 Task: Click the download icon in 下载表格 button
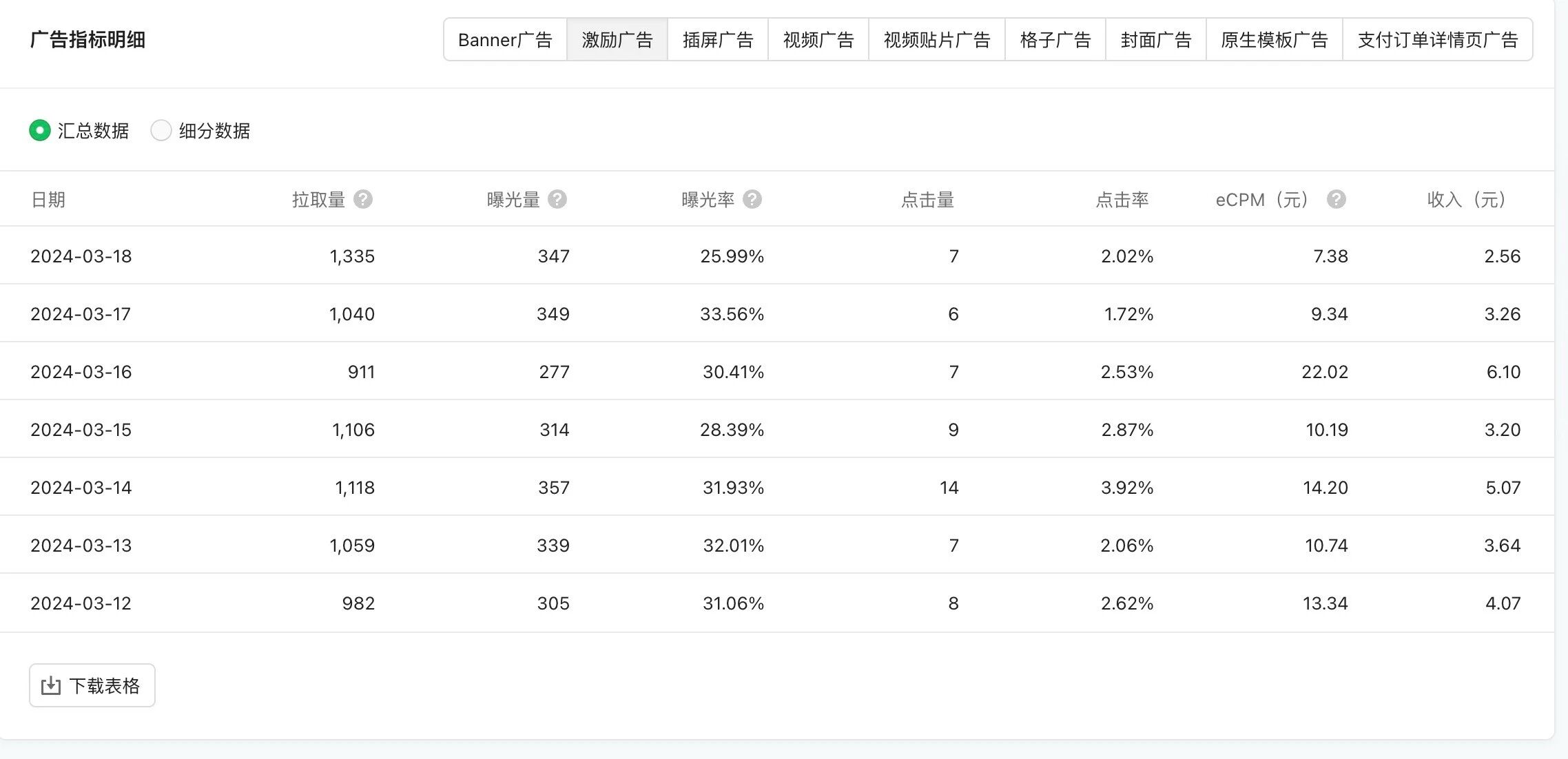(x=51, y=686)
